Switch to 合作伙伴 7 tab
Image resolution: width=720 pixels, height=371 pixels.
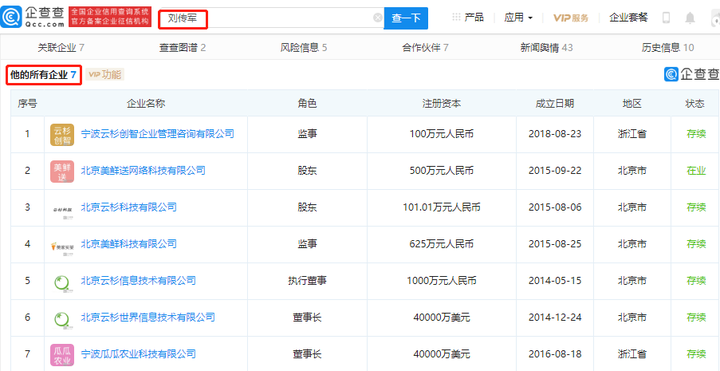425,47
